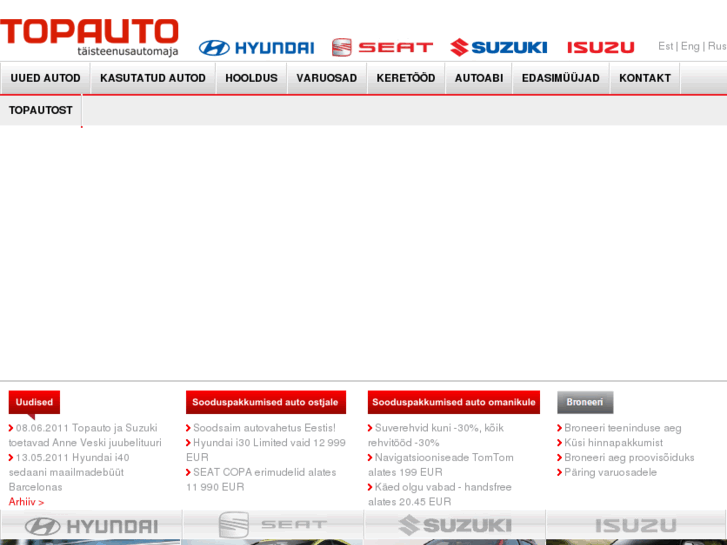Switch language to Rus
Viewport: 727px width, 545px height.
pos(717,46)
